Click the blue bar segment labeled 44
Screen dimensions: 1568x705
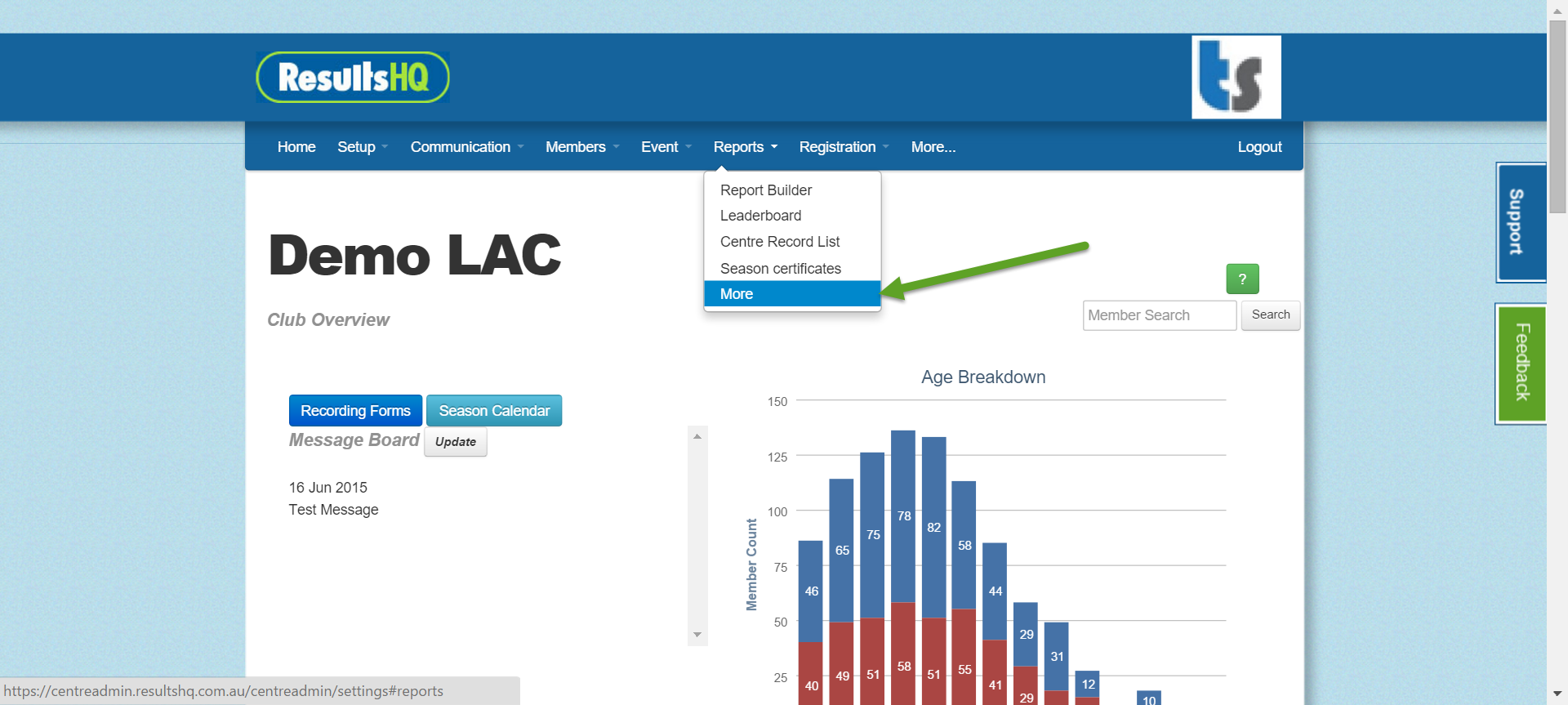click(x=995, y=591)
